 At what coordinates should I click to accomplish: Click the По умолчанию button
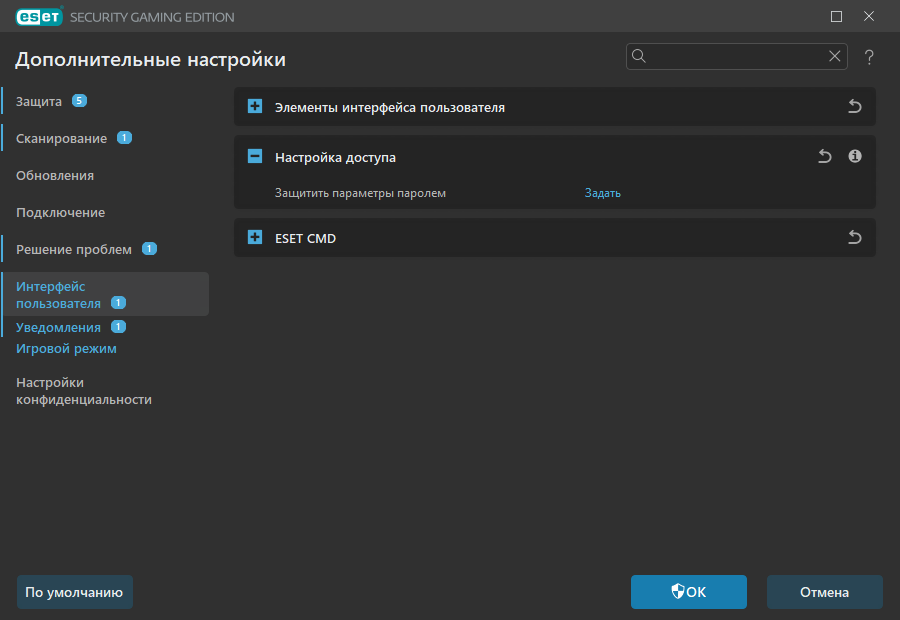[x=75, y=592]
